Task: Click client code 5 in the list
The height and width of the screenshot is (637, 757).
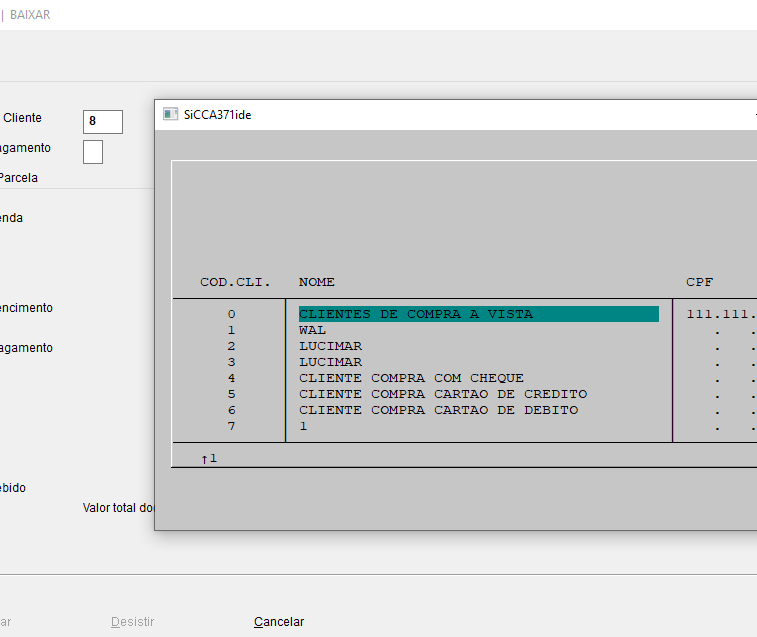Action: [x=232, y=394]
